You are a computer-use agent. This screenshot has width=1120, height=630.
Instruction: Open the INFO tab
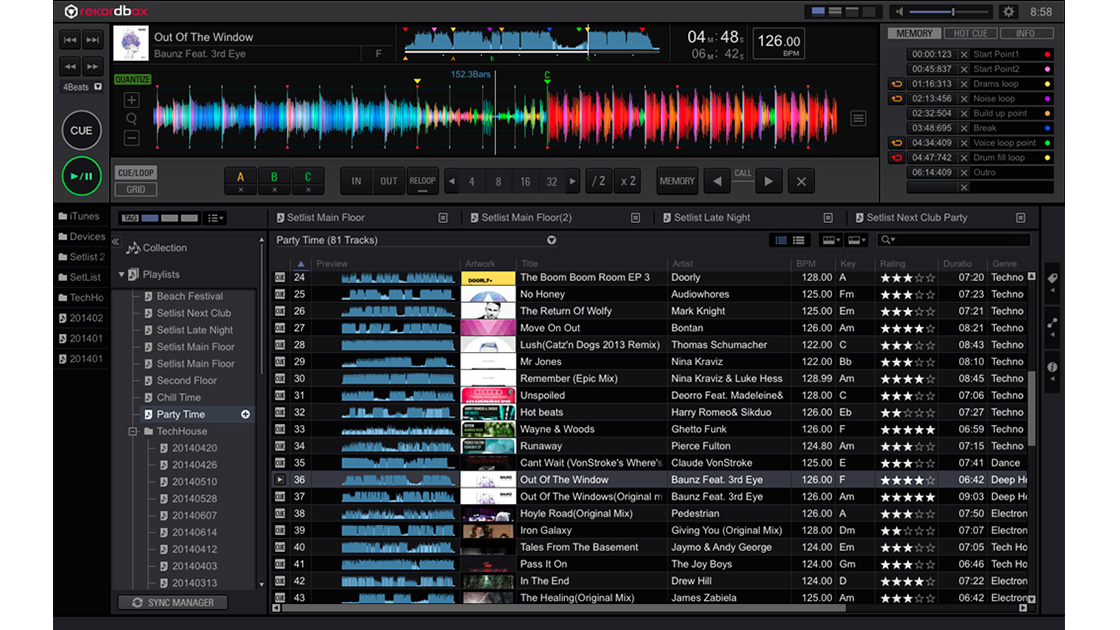[1026, 34]
